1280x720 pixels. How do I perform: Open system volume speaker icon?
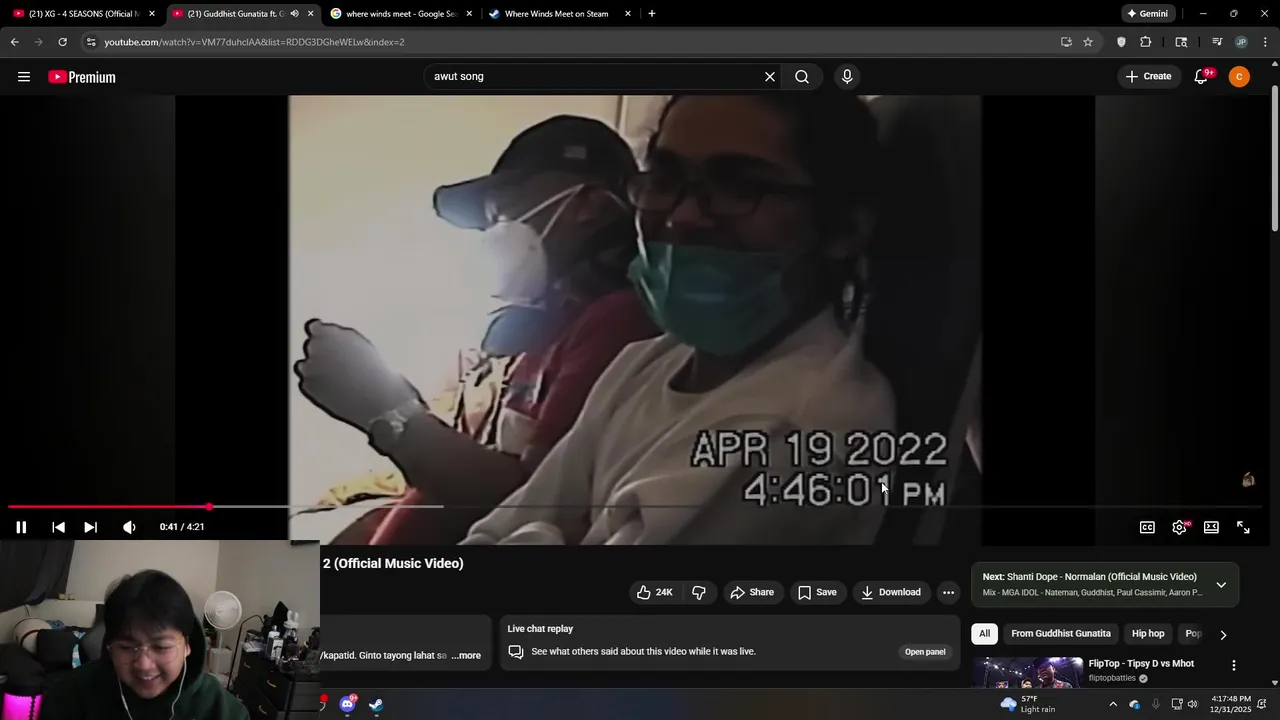click(x=1192, y=704)
